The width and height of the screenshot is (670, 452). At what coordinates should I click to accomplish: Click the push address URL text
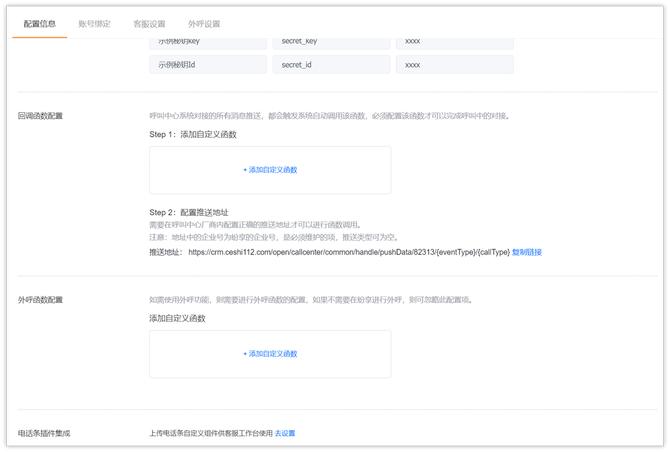click(x=348, y=253)
